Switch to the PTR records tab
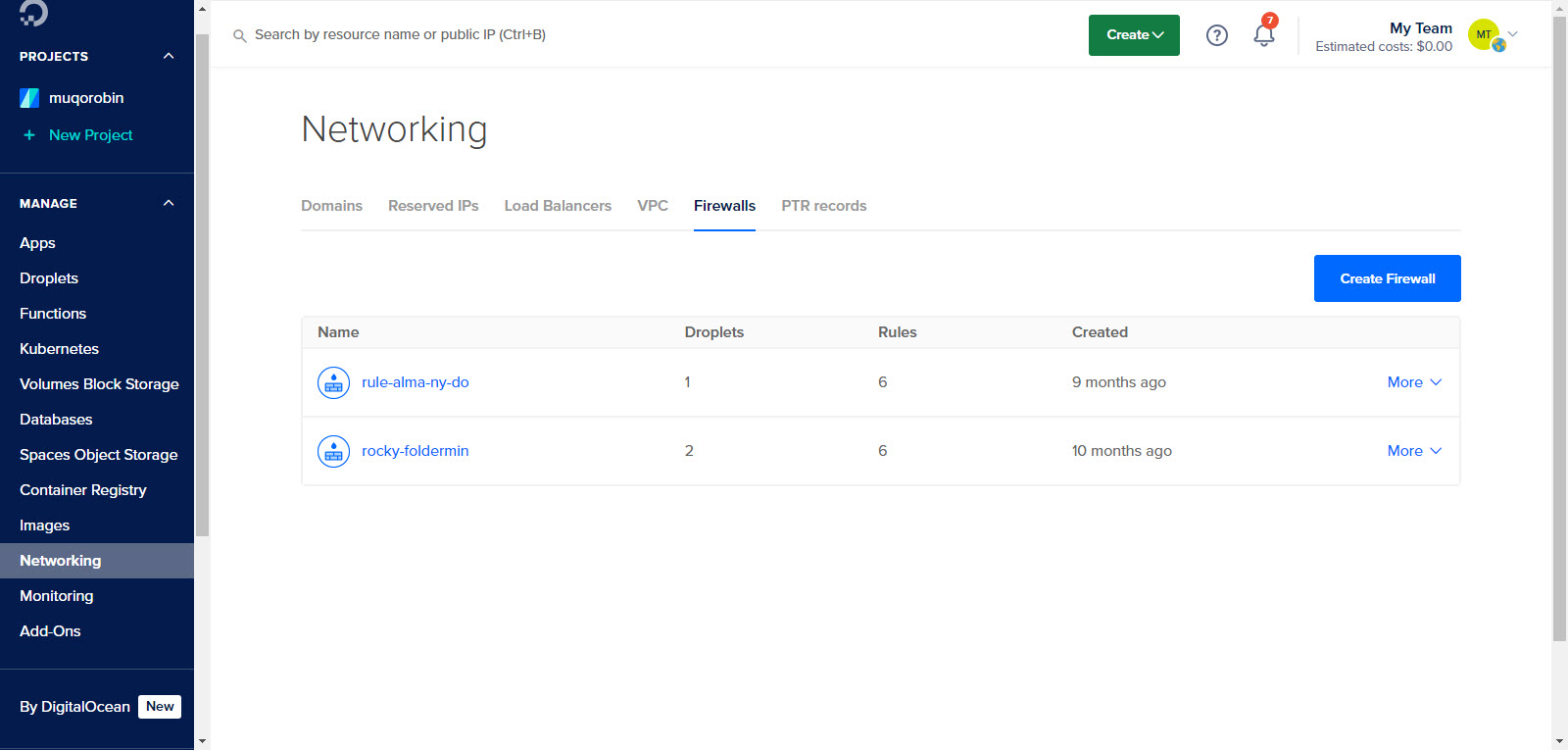Viewport: 1568px width, 750px height. [823, 206]
